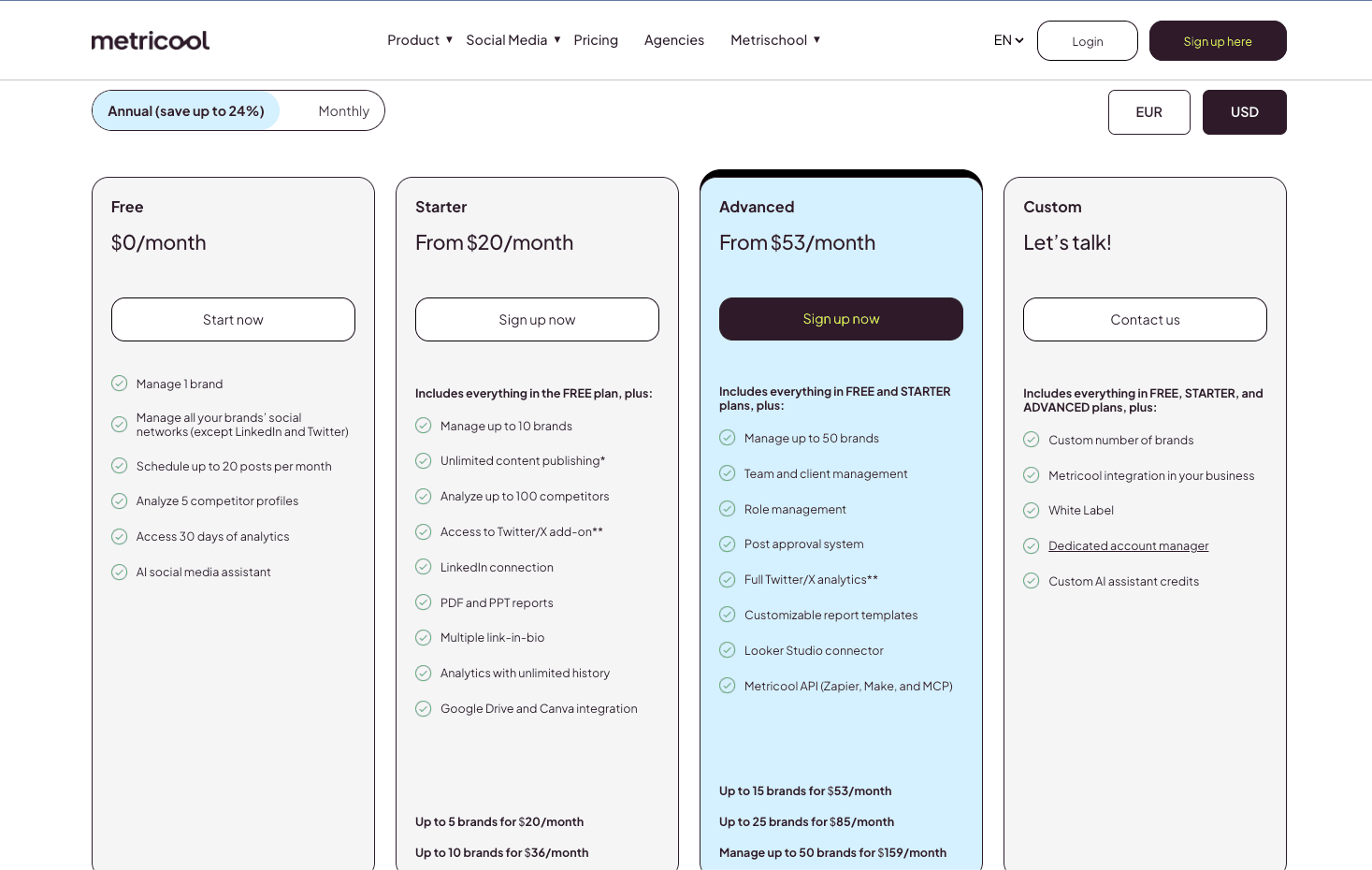Open the Agencies page
The width and height of the screenshot is (1372, 870).
pos(674,40)
